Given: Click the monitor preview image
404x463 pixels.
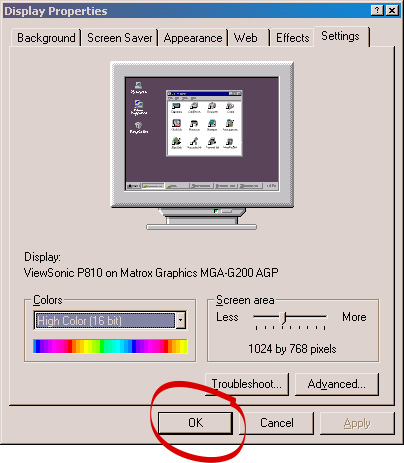Looking at the screenshot, I should pyautogui.click(x=202, y=146).
